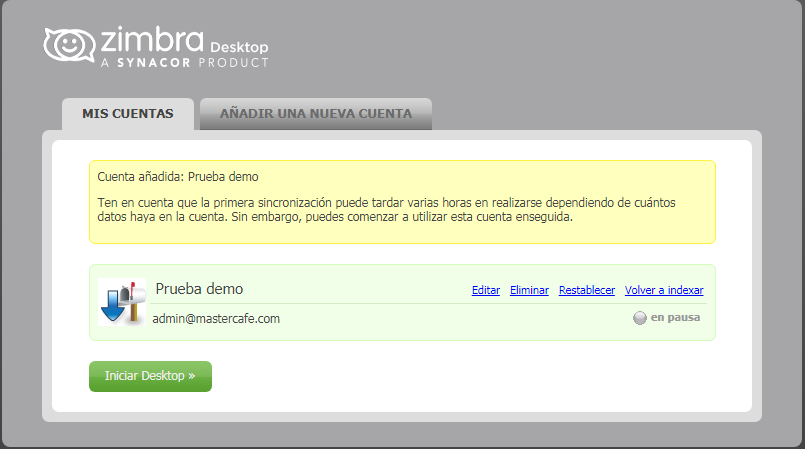Click the 'Cuenta añadida: Prueba demo' notice text
Image resolution: width=805 pixels, height=449 pixels.
tap(178, 177)
